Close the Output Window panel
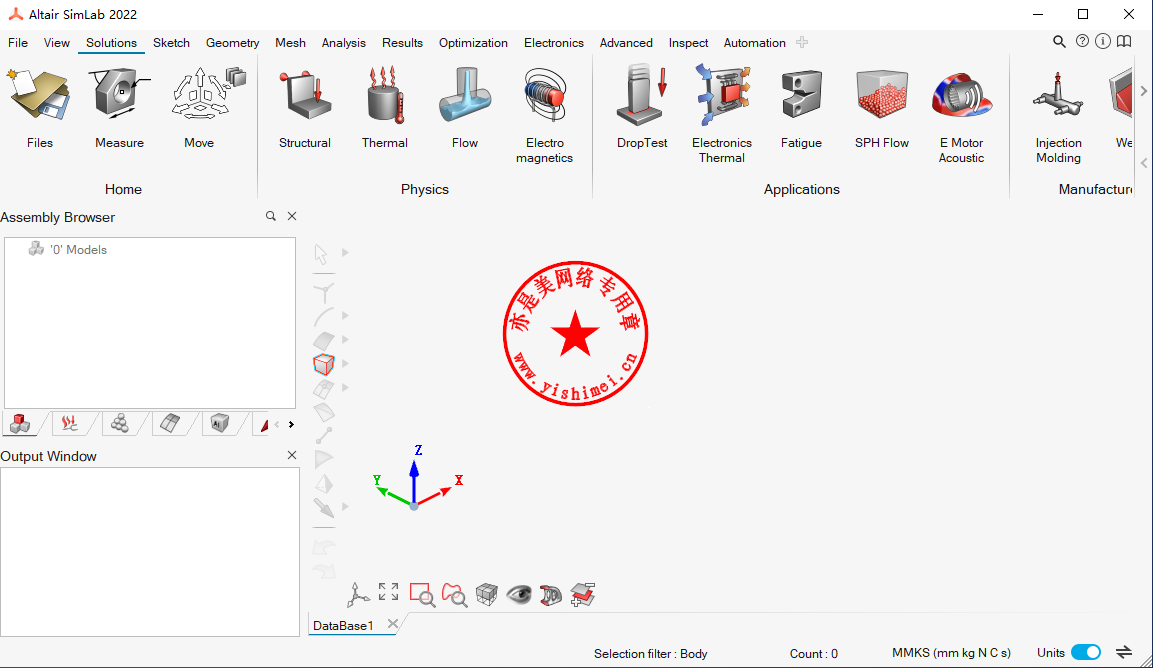The image size is (1153, 668). 292,455
